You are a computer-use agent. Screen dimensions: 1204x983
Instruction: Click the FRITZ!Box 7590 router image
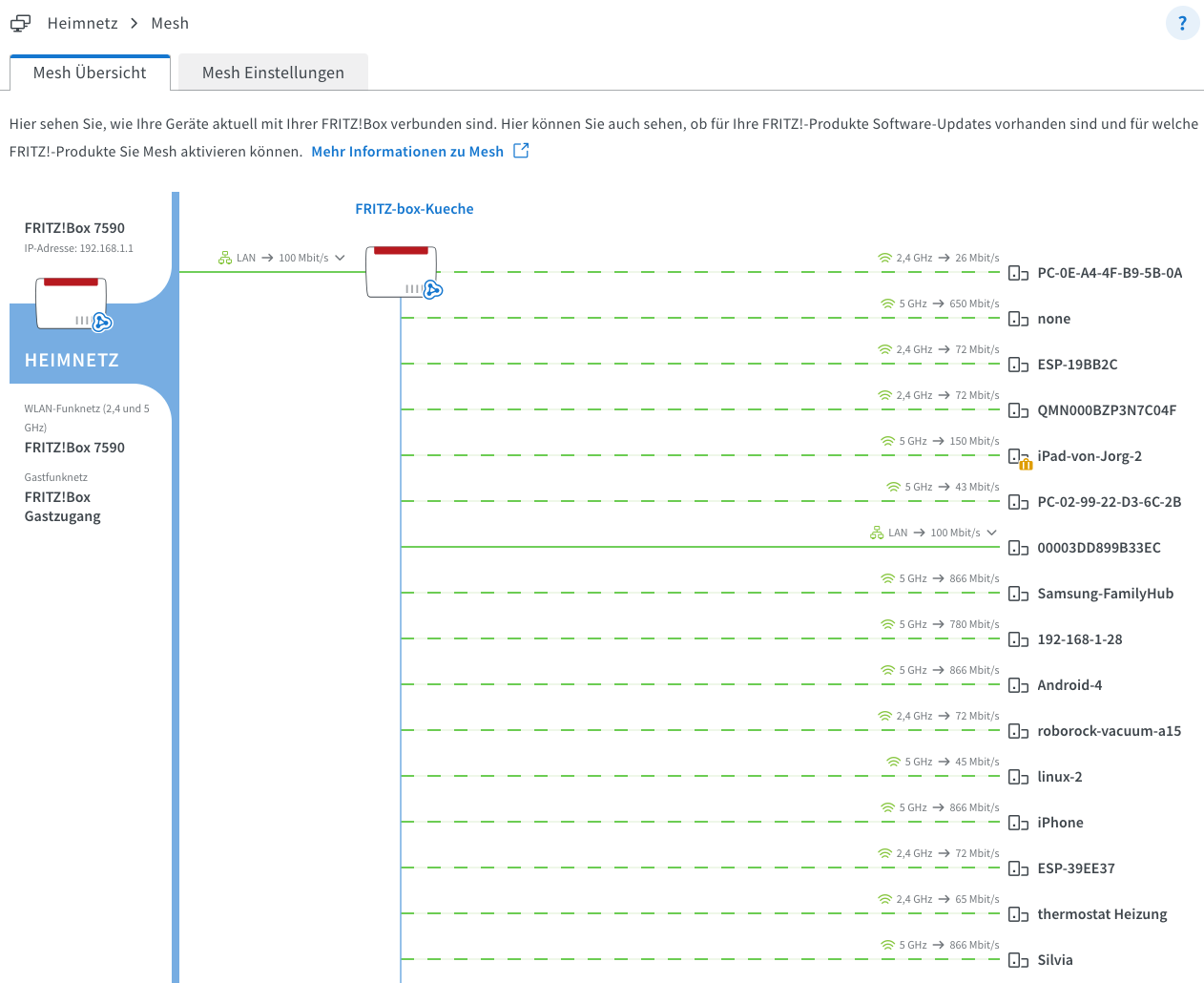tap(72, 303)
